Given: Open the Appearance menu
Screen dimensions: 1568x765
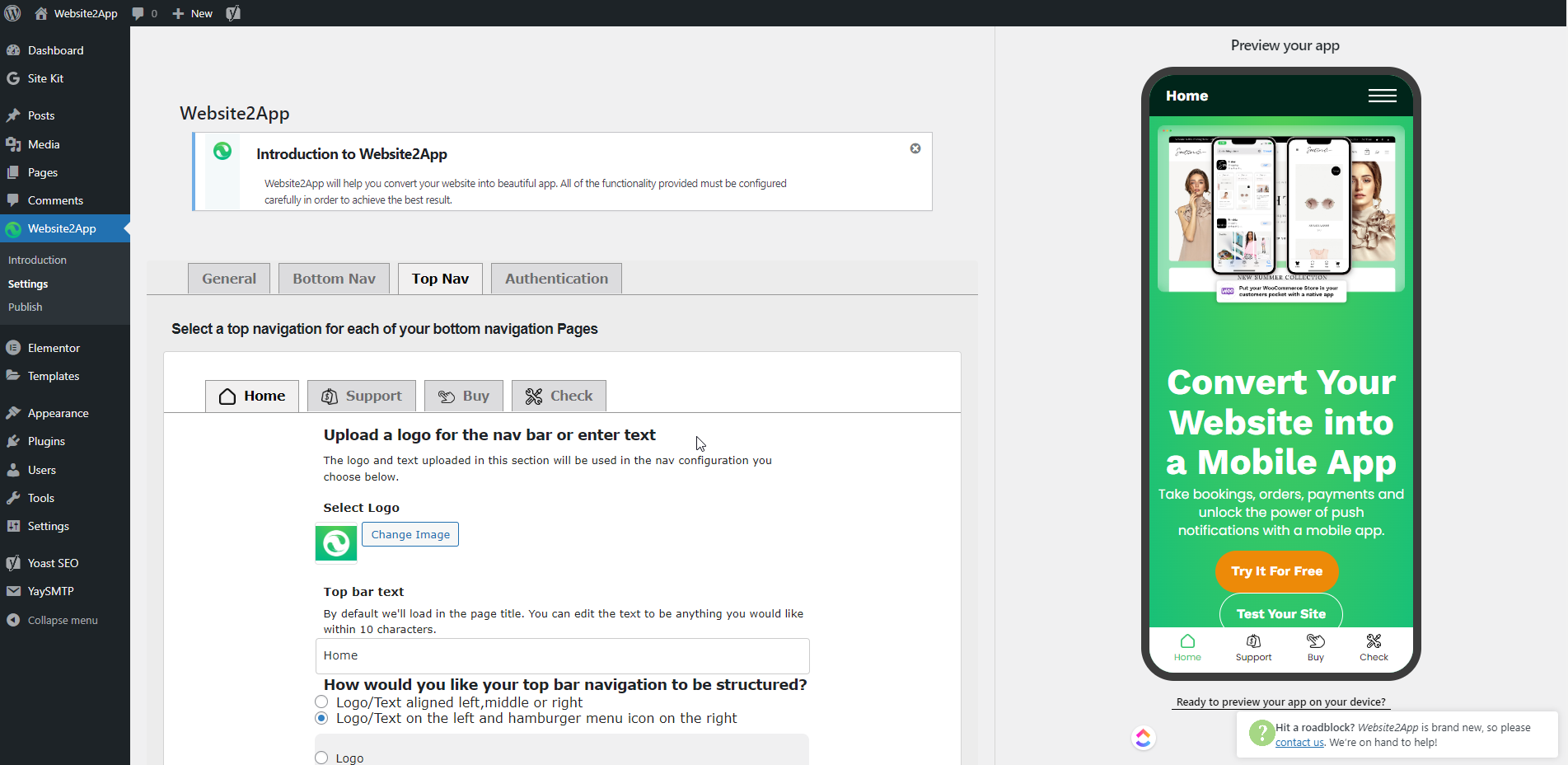Looking at the screenshot, I should [65, 413].
